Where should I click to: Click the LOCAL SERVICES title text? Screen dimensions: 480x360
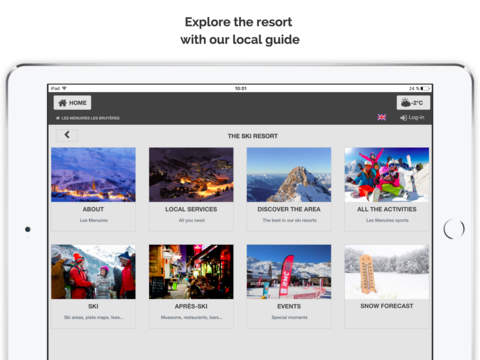[191, 209]
